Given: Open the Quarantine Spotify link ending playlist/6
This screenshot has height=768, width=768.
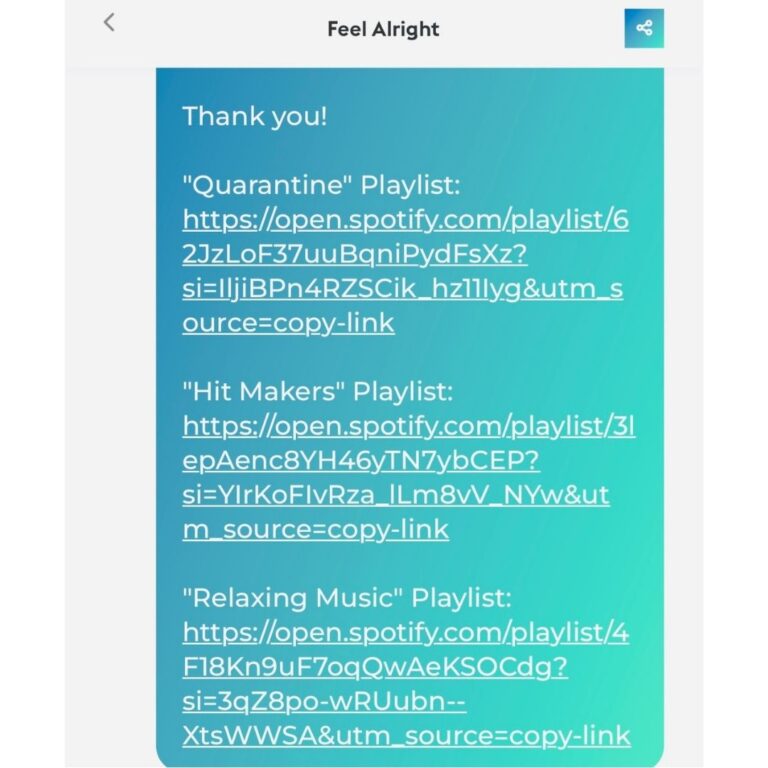Looking at the screenshot, I should [x=406, y=219].
